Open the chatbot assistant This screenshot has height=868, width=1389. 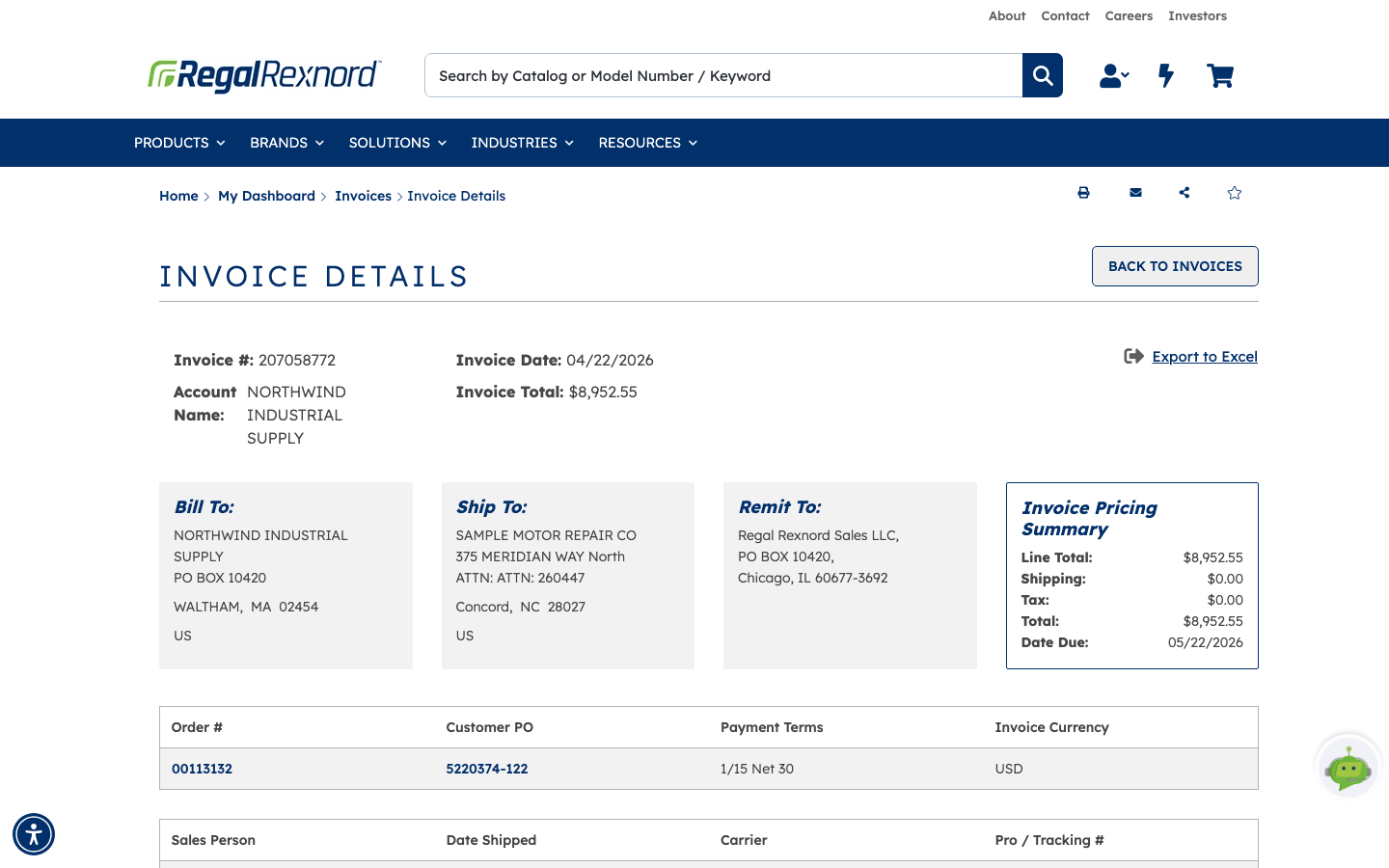tap(1348, 767)
